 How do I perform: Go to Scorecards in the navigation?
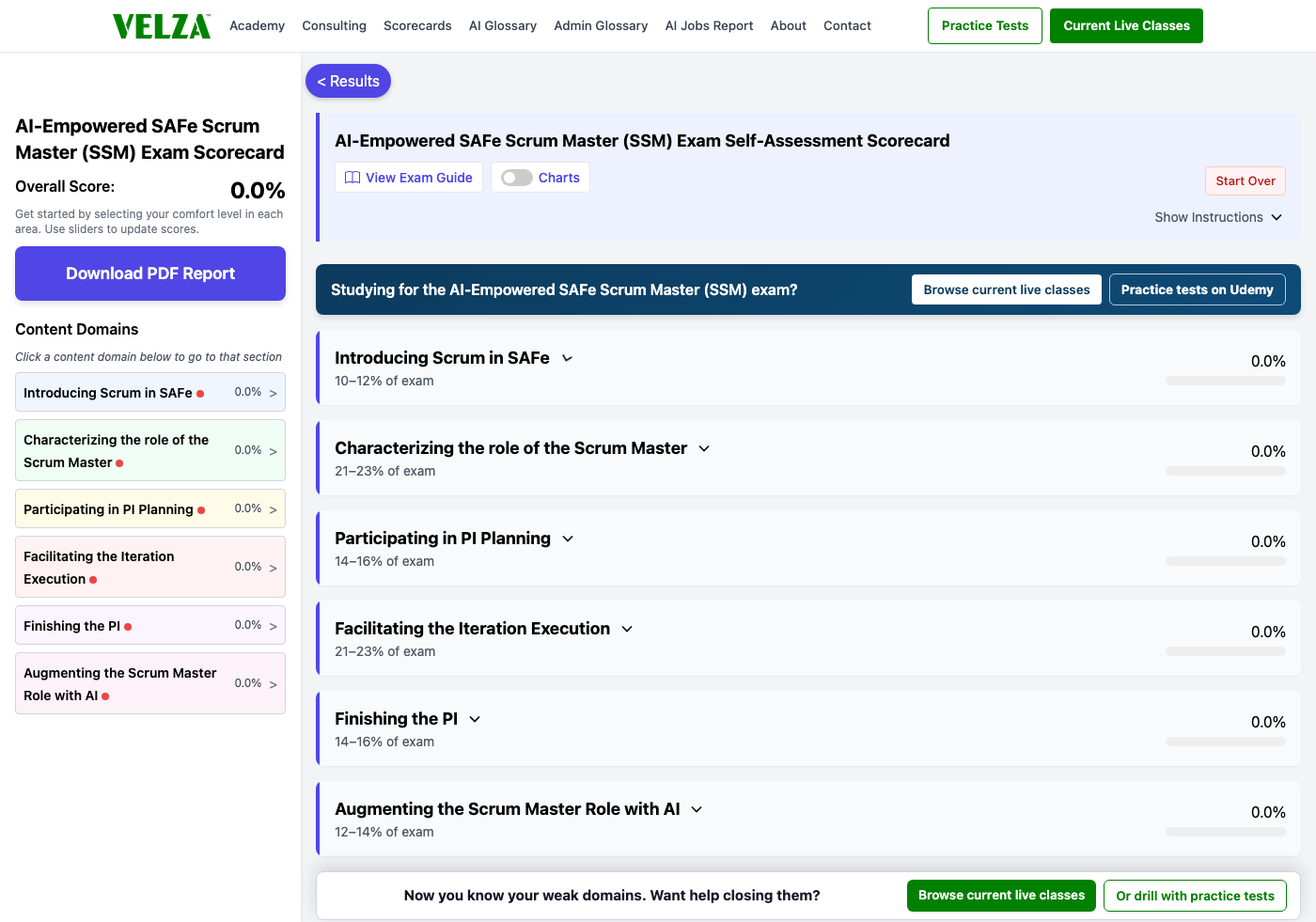(417, 25)
